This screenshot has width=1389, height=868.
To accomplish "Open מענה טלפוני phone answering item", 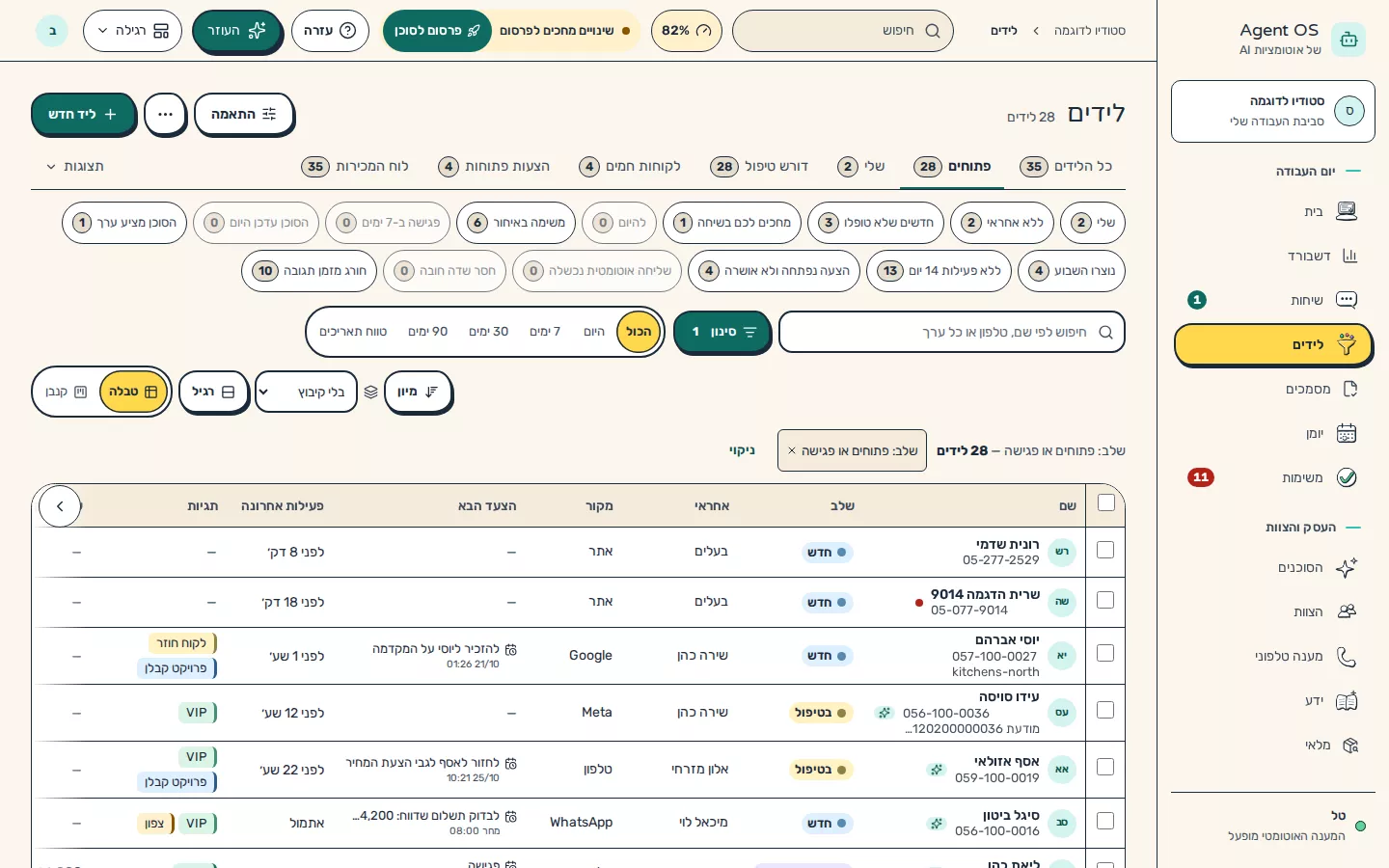I will (x=1273, y=656).
